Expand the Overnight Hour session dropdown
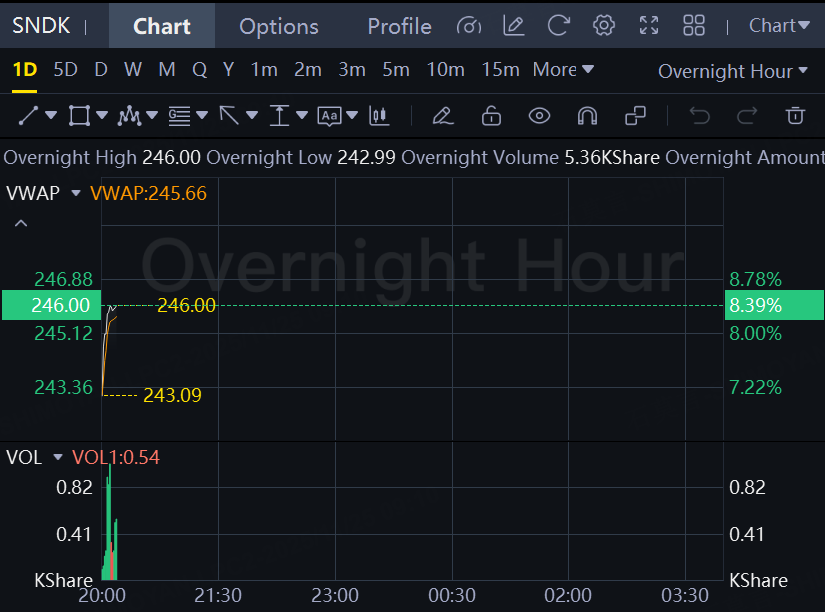 coord(732,71)
